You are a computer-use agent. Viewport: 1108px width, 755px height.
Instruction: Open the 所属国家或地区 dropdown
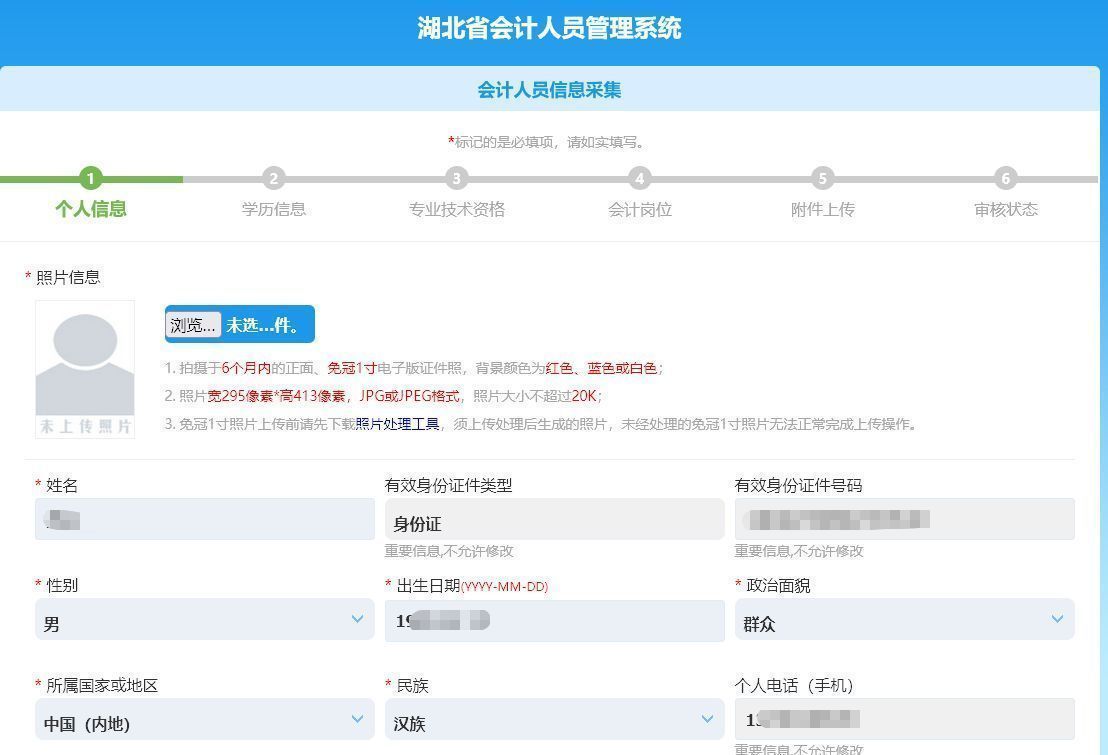click(x=205, y=719)
